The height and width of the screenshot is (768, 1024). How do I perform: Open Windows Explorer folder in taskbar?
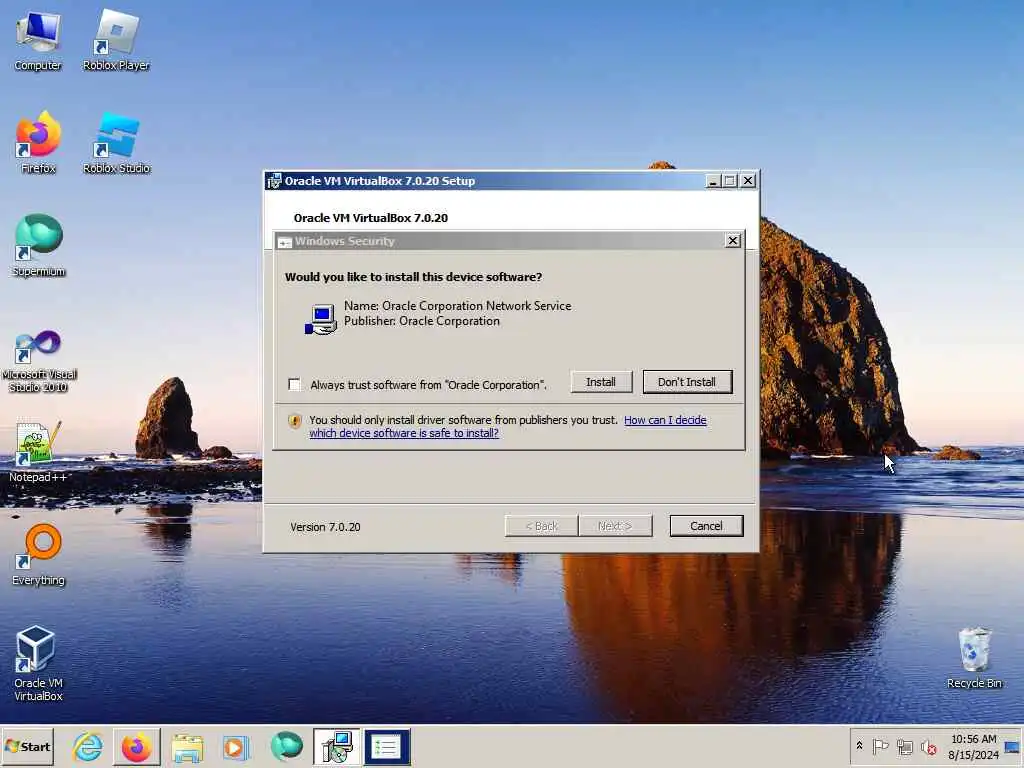point(187,746)
